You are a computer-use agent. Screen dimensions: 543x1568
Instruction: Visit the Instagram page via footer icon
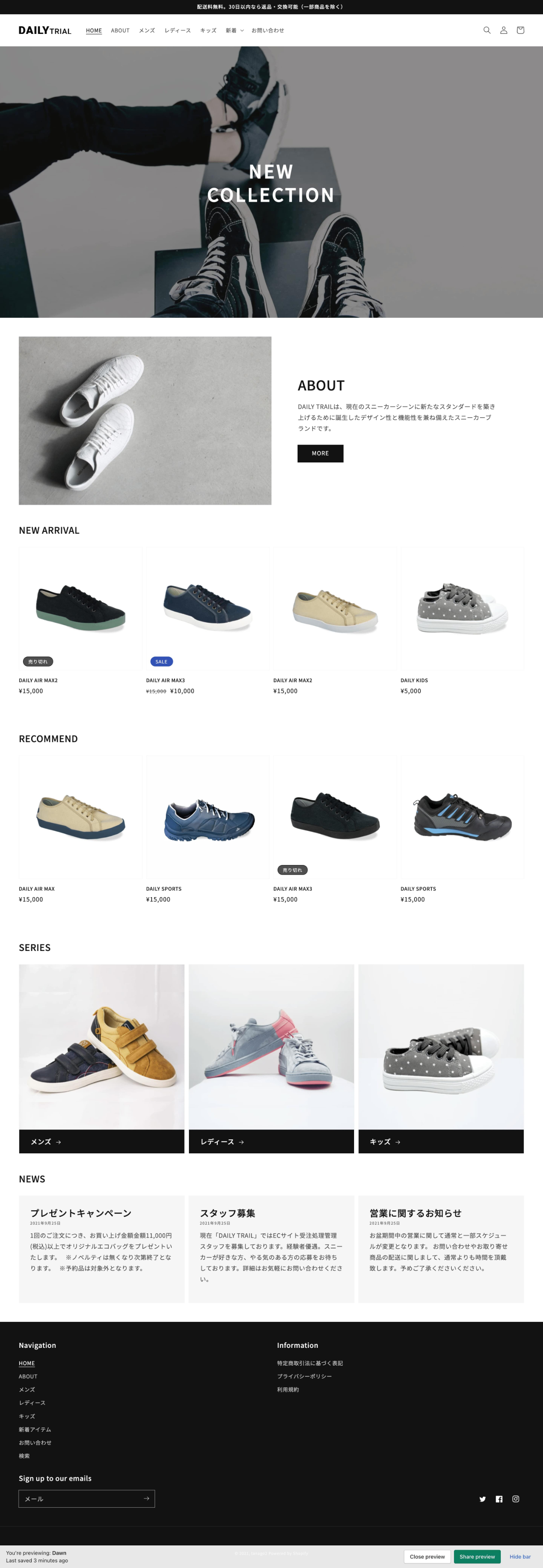click(x=516, y=1499)
